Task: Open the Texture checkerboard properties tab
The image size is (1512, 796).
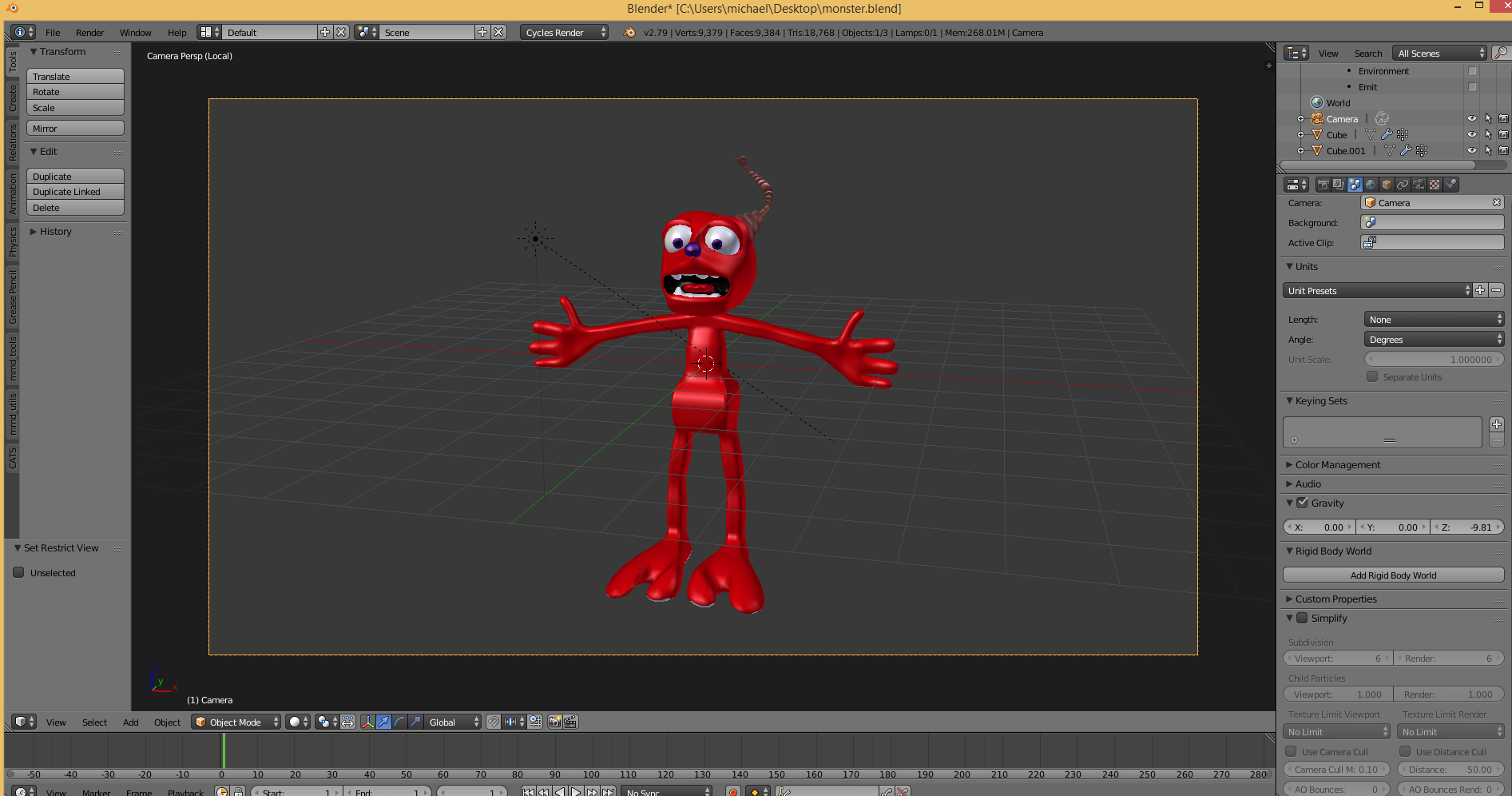Action: click(x=1435, y=185)
